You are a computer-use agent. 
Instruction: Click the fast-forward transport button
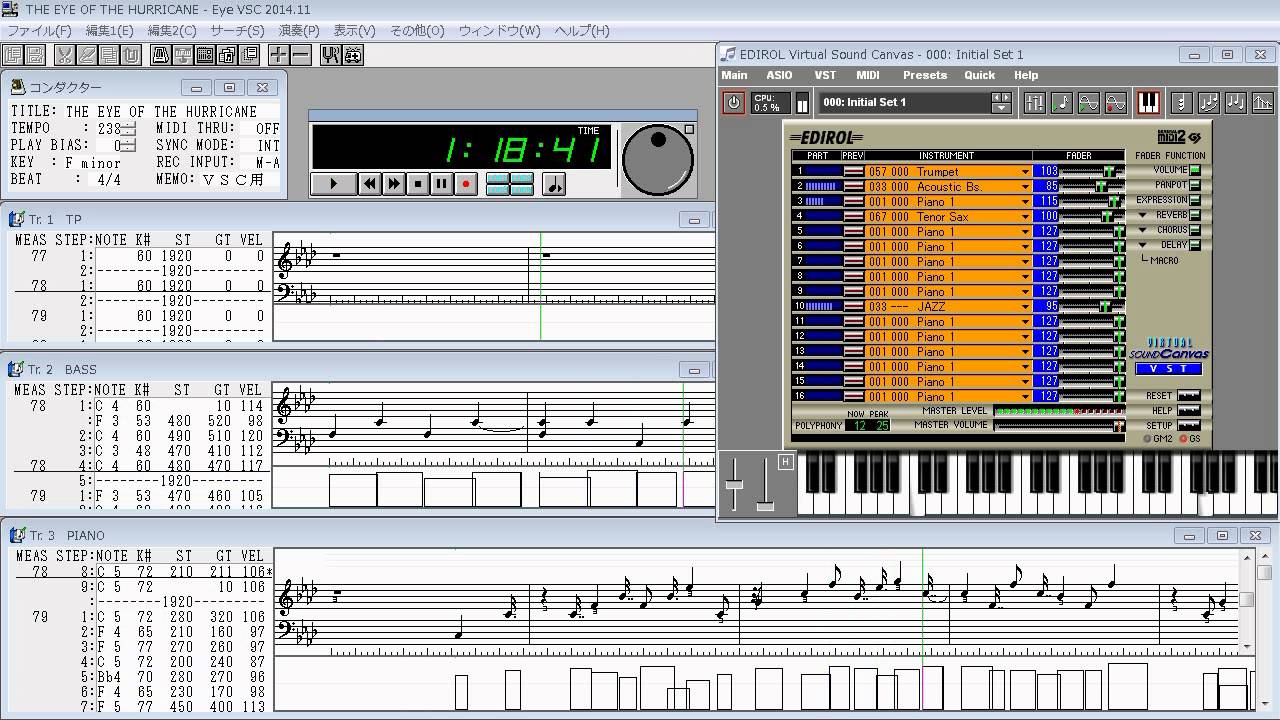[393, 183]
